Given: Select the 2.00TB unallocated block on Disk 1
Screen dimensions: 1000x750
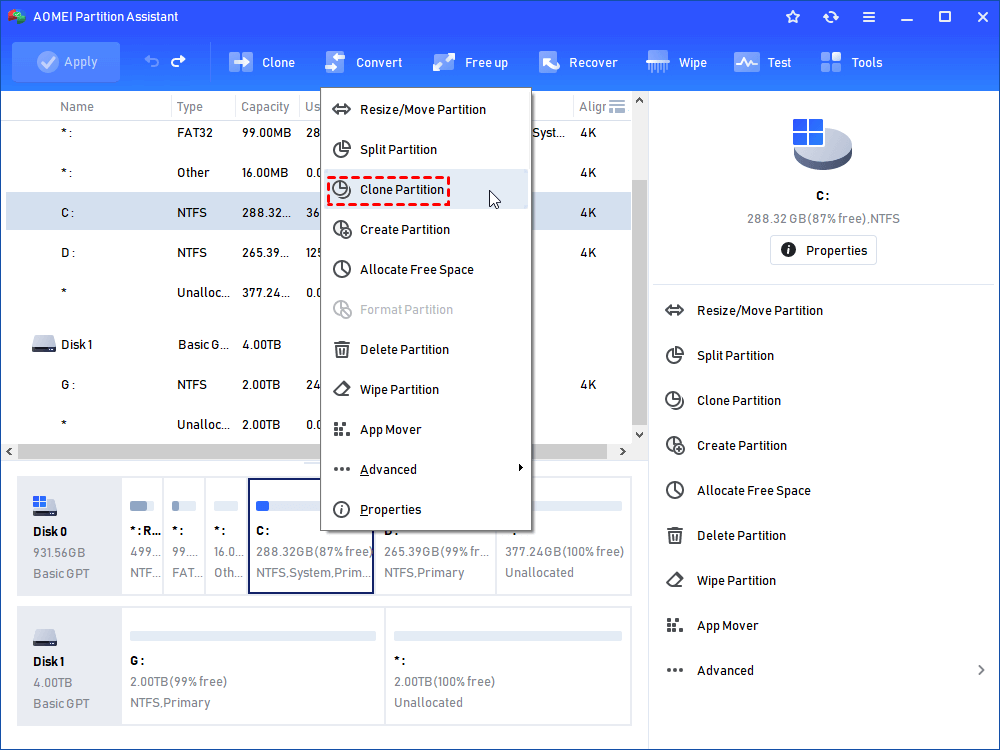Looking at the screenshot, I should tap(508, 666).
